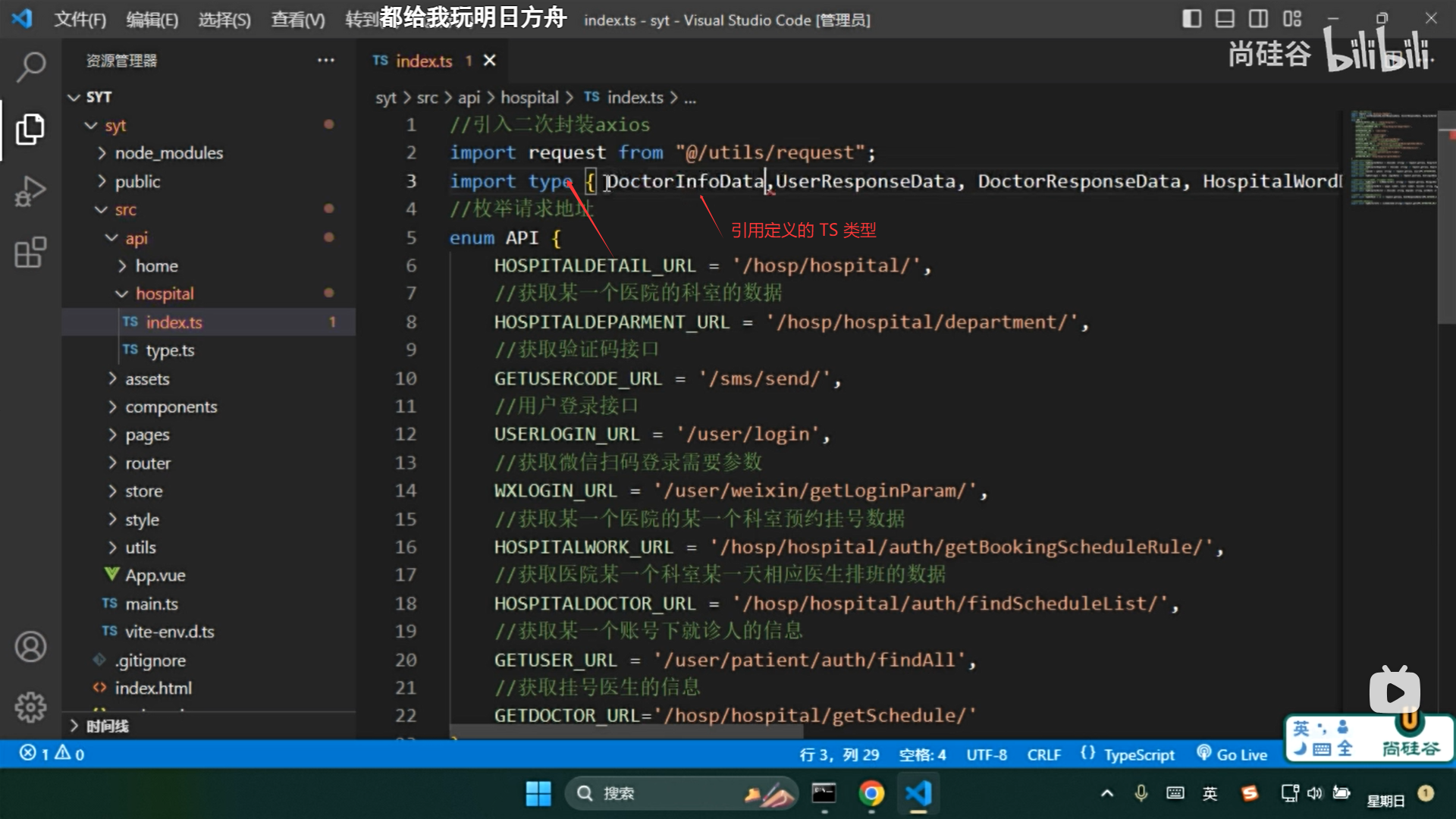
Task: Open the Extensions view icon
Action: [30, 253]
